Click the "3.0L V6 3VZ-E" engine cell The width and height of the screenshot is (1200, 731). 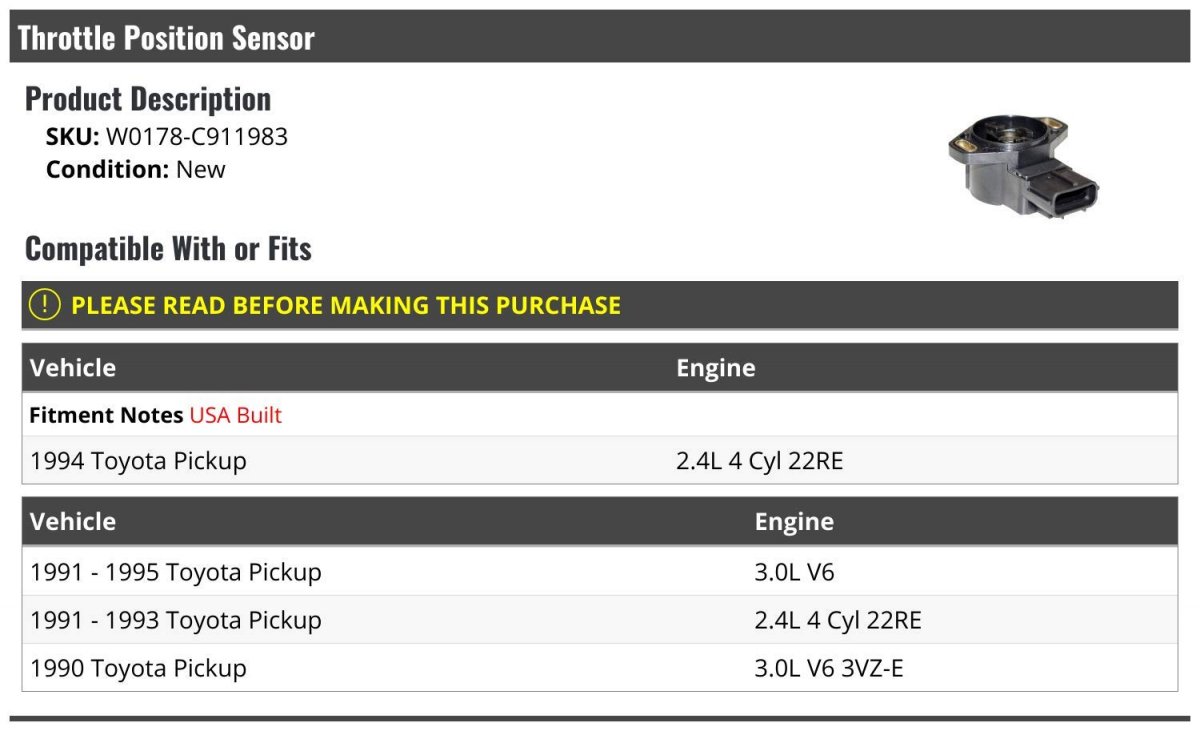coord(829,668)
